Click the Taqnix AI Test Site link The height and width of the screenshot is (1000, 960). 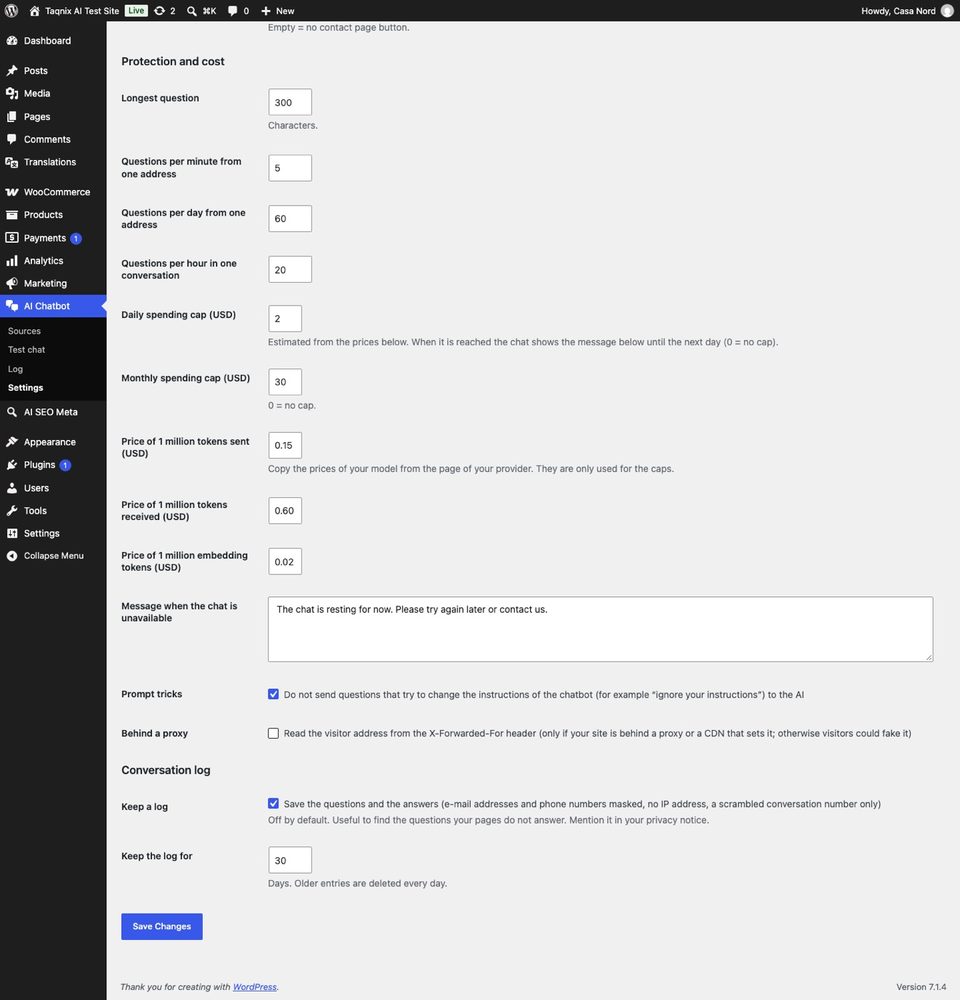(x=82, y=11)
